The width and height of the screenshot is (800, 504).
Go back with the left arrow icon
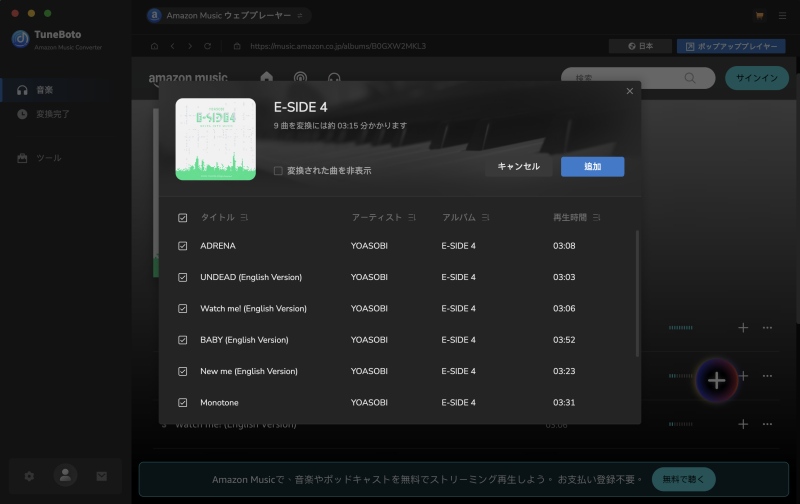(172, 46)
